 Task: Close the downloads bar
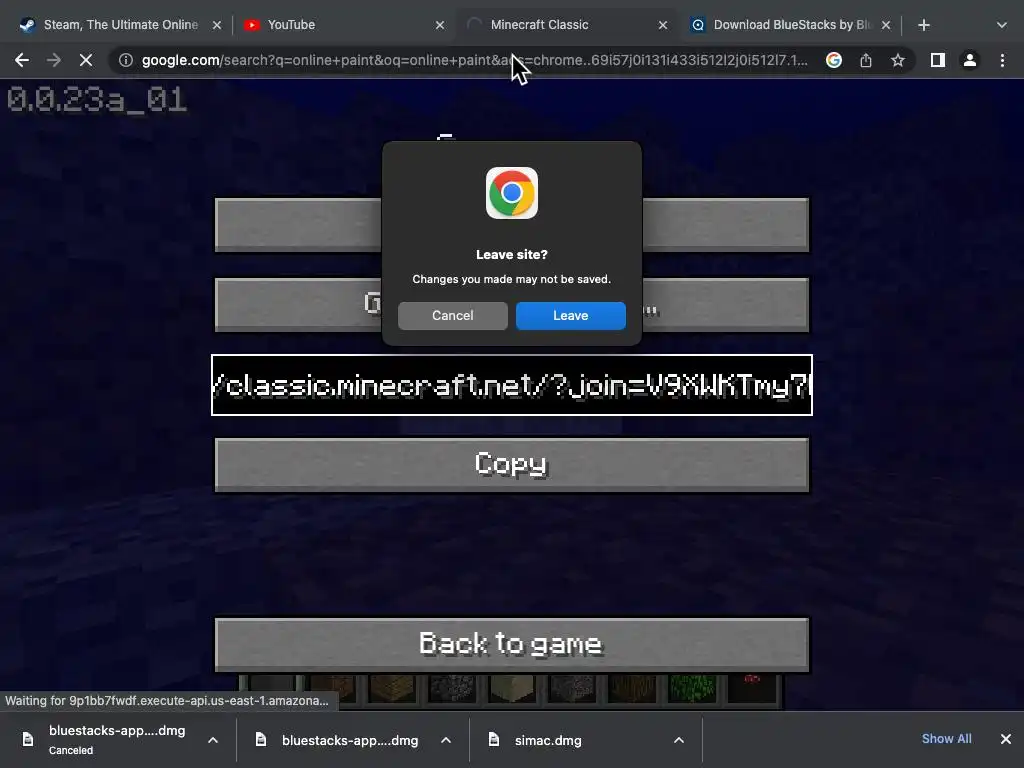1006,739
